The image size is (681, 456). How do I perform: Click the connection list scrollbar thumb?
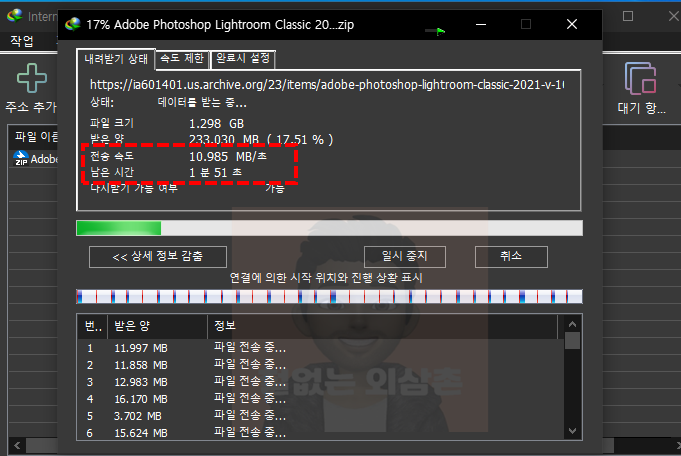pos(572,340)
